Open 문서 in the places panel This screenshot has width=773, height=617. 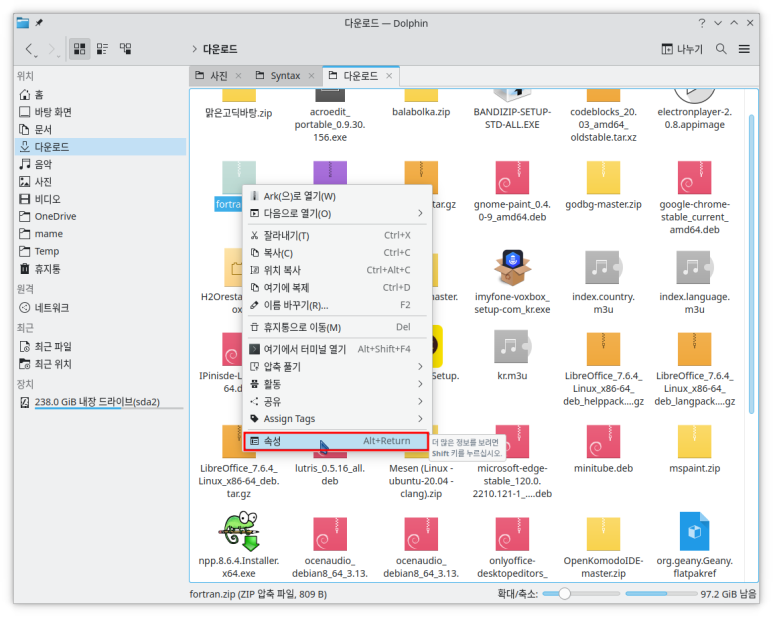tap(101, 130)
